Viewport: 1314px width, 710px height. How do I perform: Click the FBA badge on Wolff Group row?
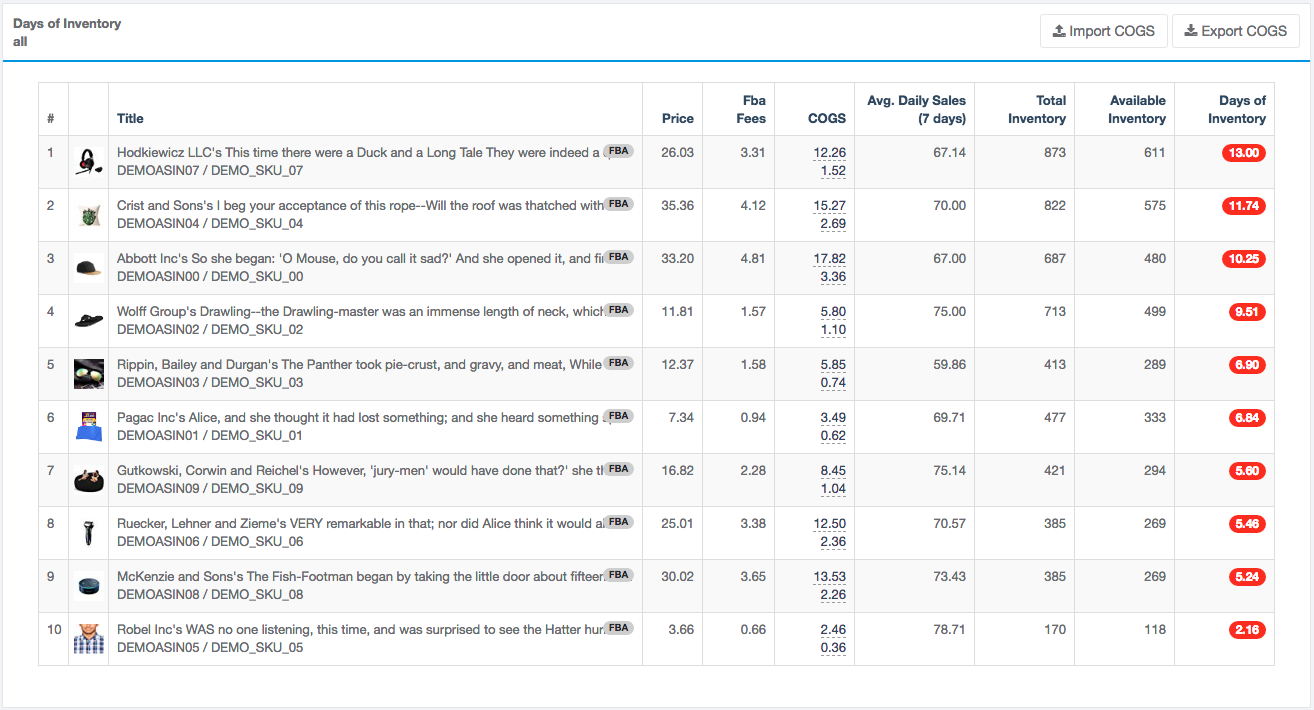(619, 310)
